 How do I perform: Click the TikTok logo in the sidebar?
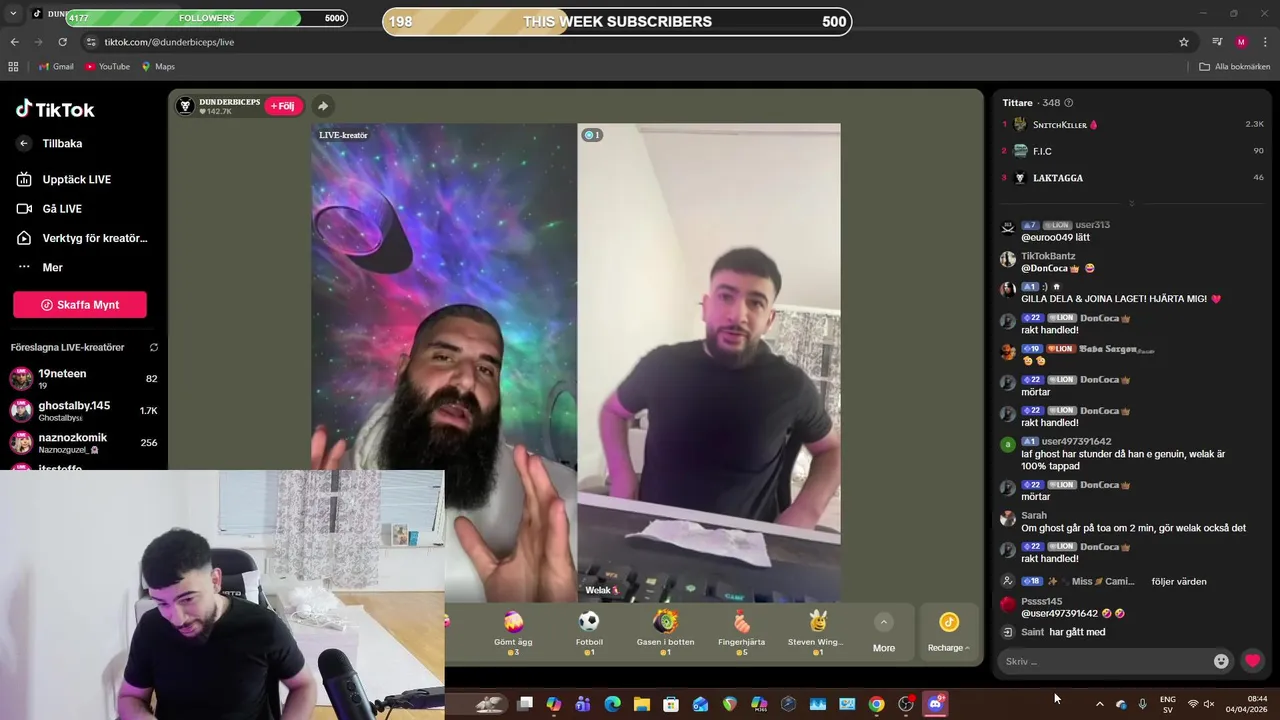point(55,109)
